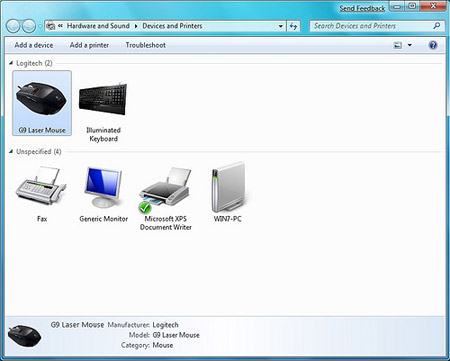Click the Category value 'Mouse'

163,345
